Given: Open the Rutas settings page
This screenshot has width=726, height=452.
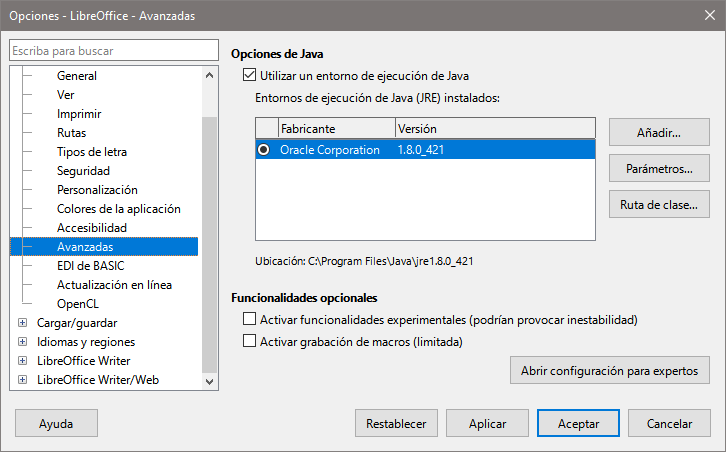Looking at the screenshot, I should tap(71, 133).
